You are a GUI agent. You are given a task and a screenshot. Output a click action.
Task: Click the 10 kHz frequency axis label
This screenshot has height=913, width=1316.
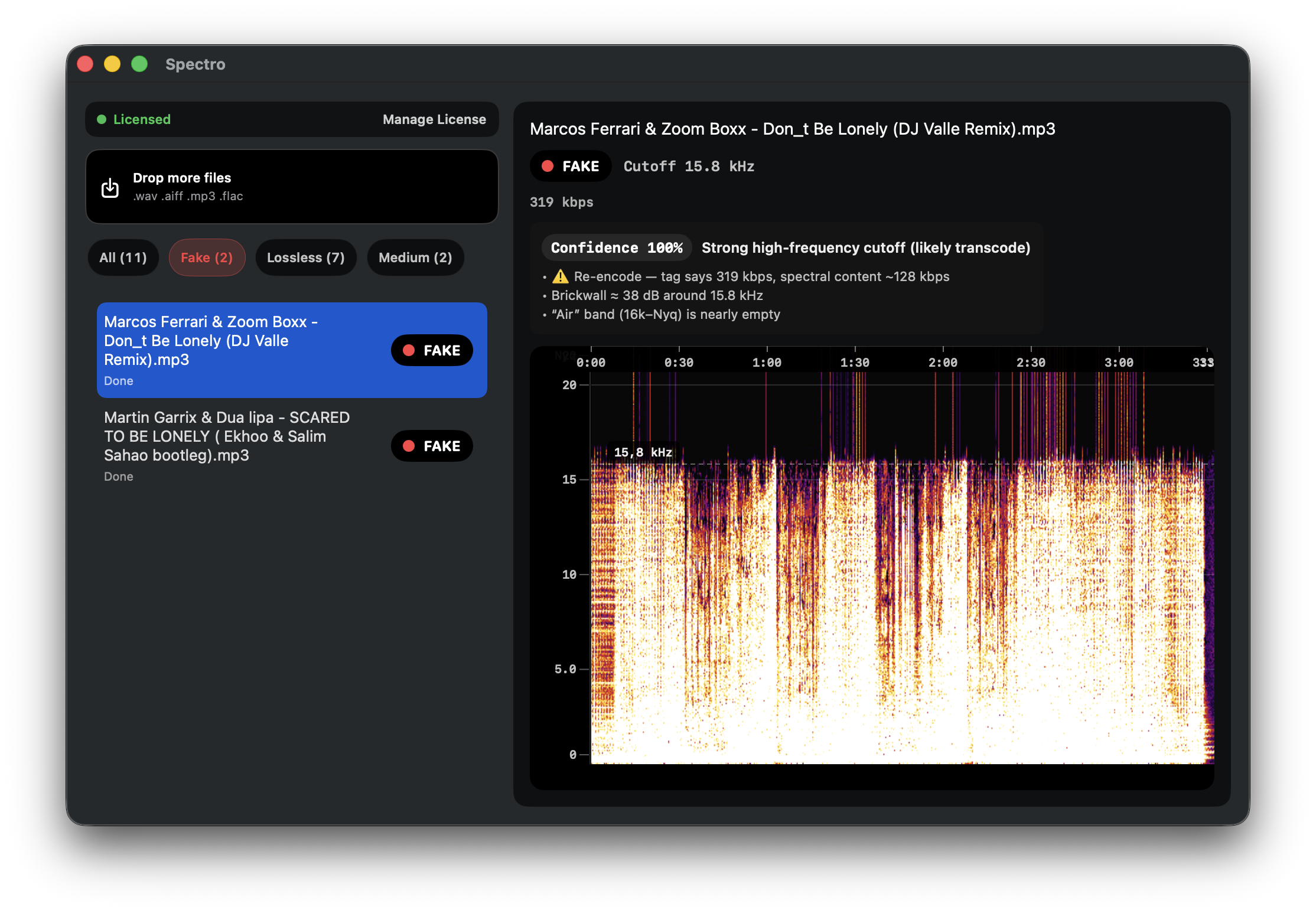tap(569, 575)
